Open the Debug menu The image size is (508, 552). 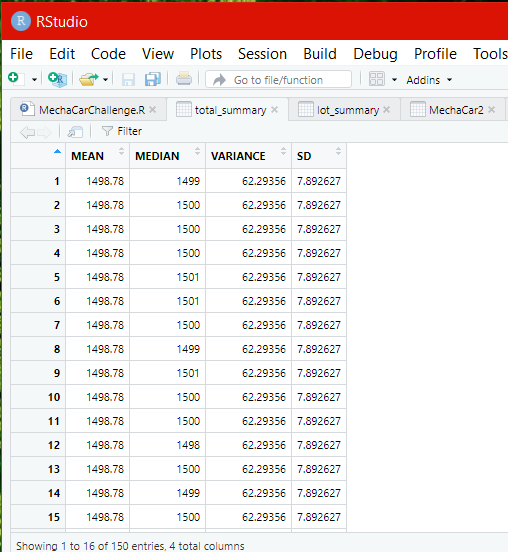tap(375, 54)
